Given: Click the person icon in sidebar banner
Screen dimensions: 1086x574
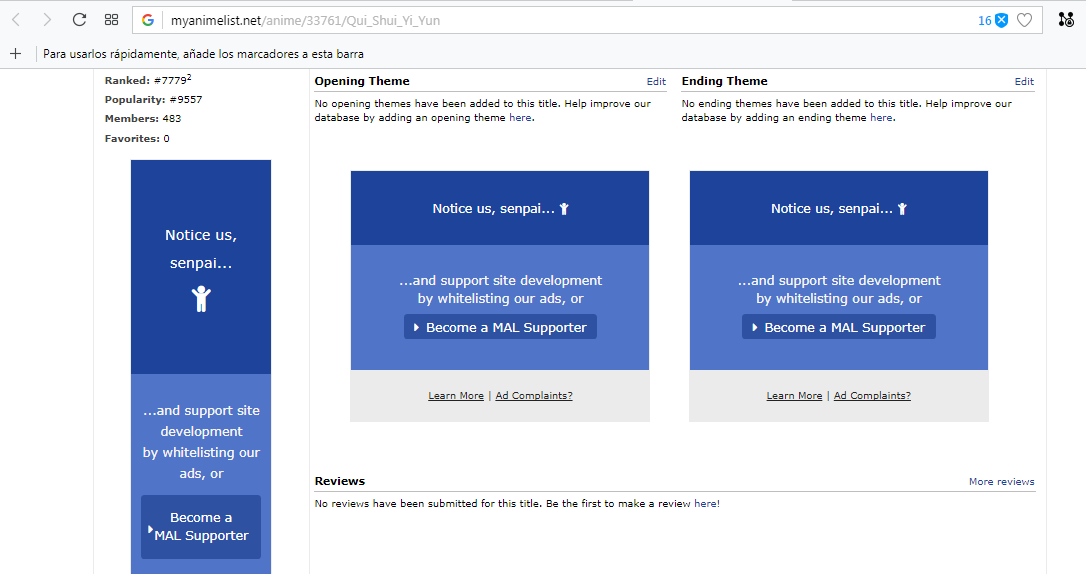Looking at the screenshot, I should tap(201, 298).
